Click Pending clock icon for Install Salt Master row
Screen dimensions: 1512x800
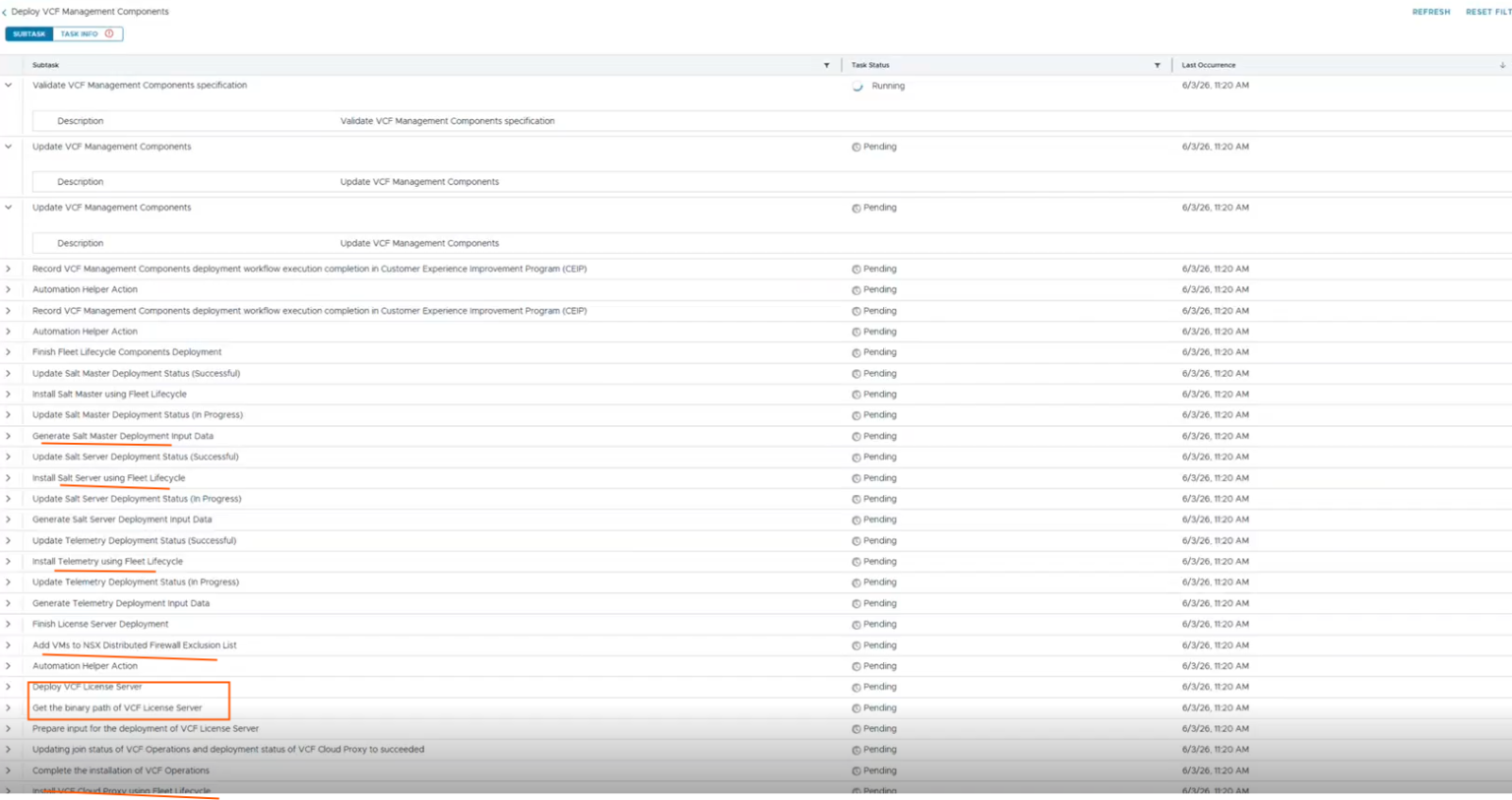[x=856, y=395]
